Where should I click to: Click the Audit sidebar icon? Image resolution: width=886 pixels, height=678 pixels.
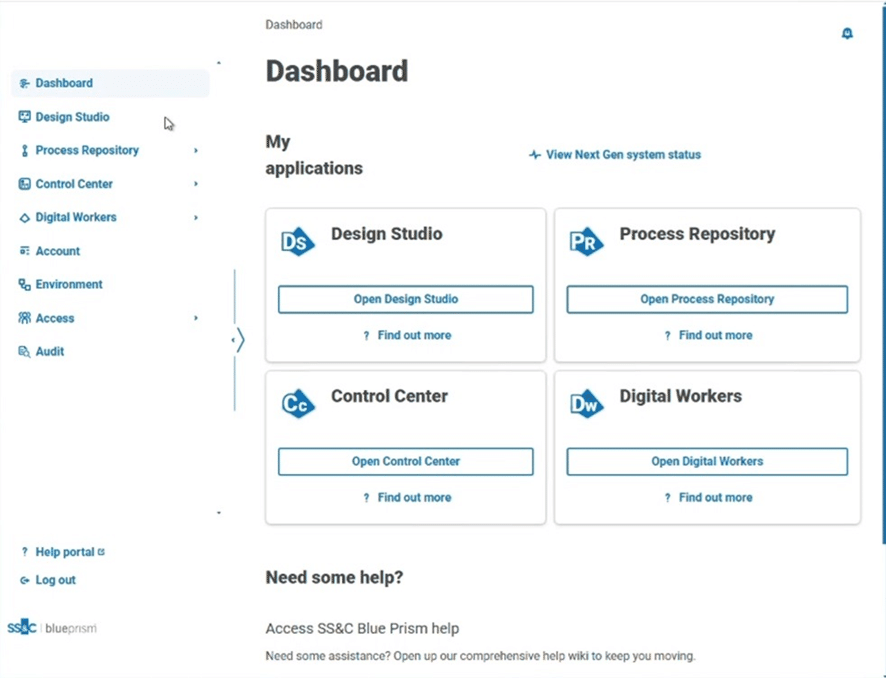[x=24, y=351]
